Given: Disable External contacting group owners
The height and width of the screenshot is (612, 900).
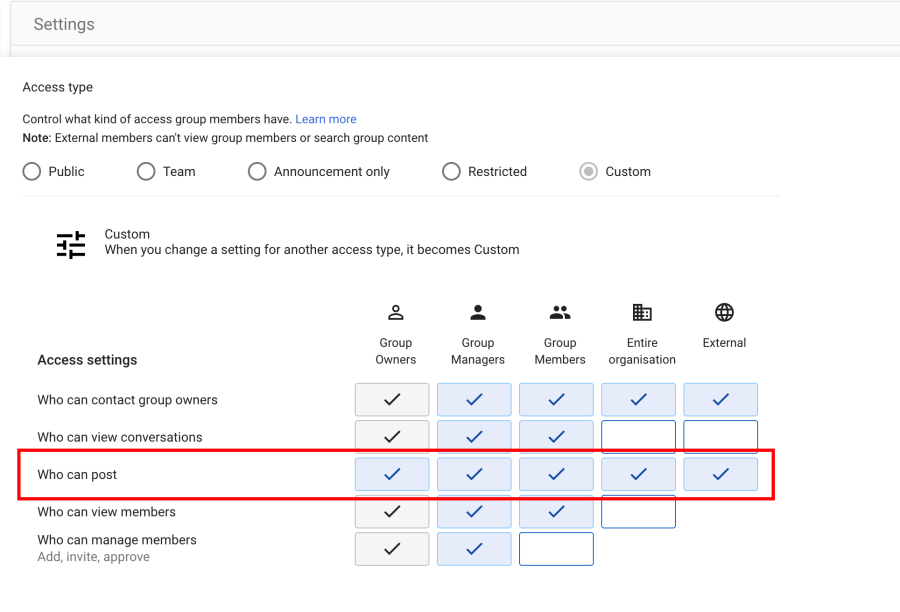Looking at the screenshot, I should click(720, 400).
